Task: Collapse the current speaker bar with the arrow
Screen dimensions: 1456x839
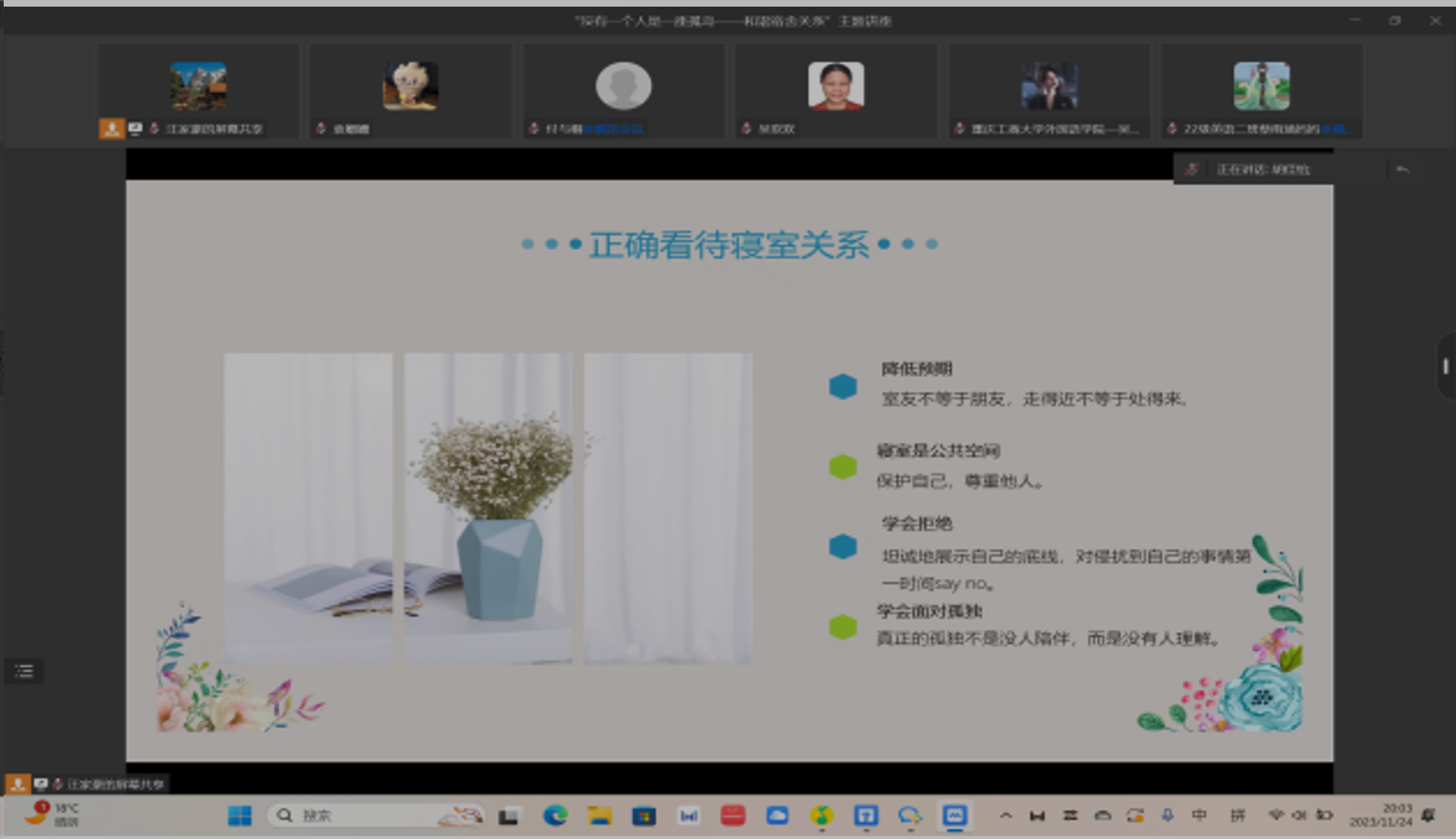Action: tap(1402, 169)
